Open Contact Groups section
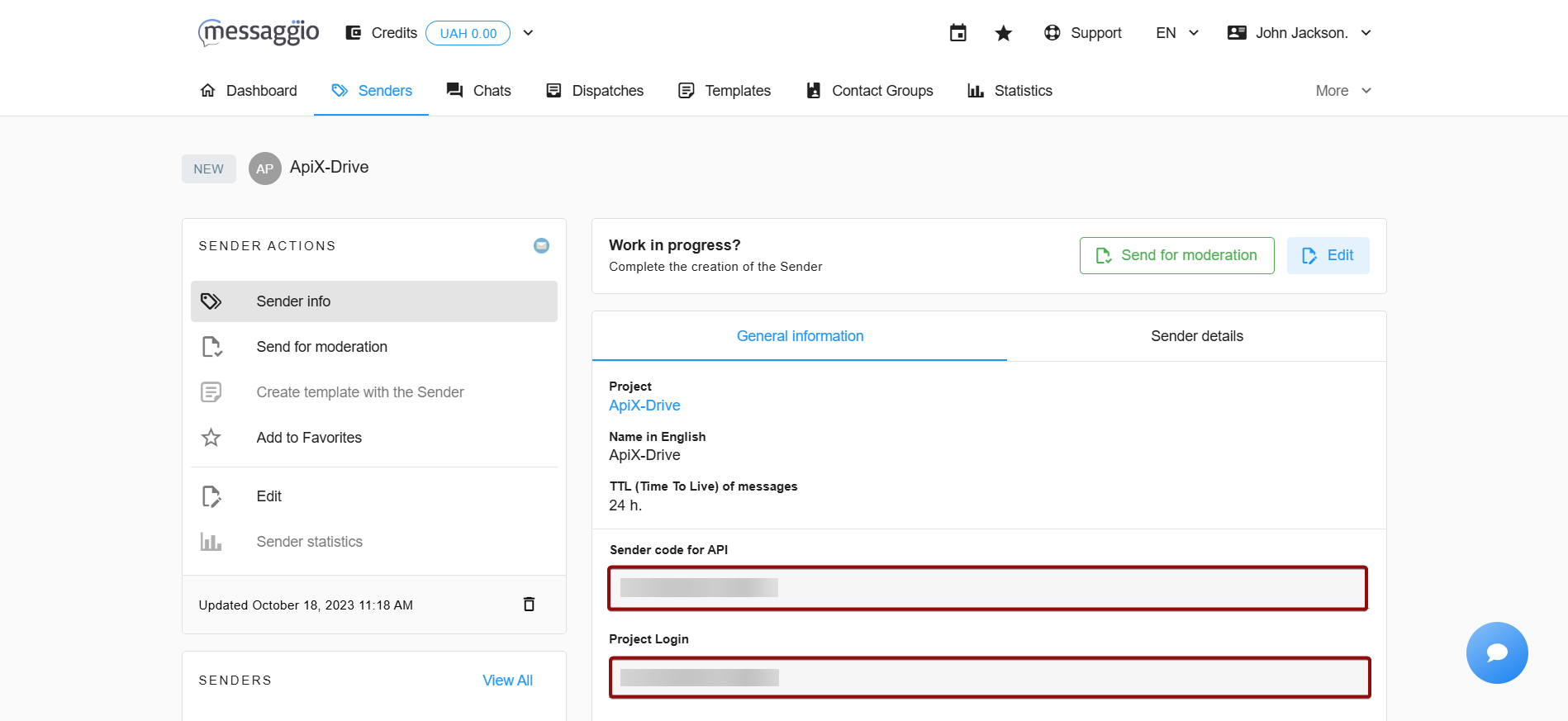1568x721 pixels. [870, 90]
